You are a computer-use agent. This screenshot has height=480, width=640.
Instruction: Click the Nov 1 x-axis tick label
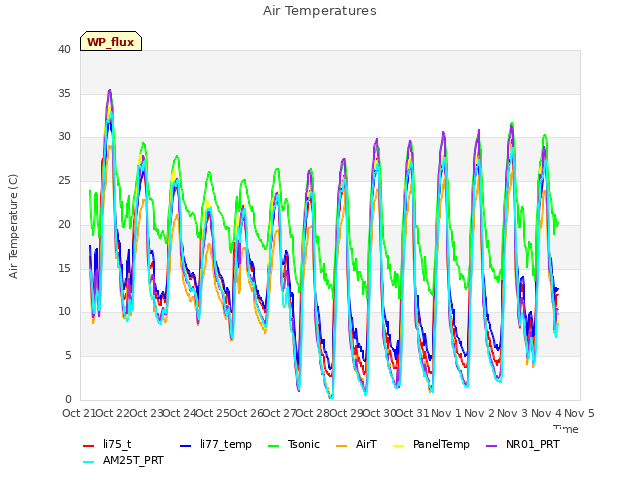446,413
